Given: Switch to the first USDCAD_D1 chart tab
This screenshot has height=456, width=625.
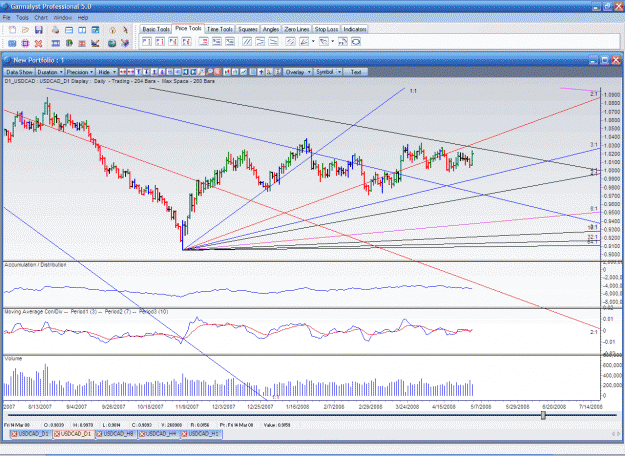Looking at the screenshot, I should 30,434.
